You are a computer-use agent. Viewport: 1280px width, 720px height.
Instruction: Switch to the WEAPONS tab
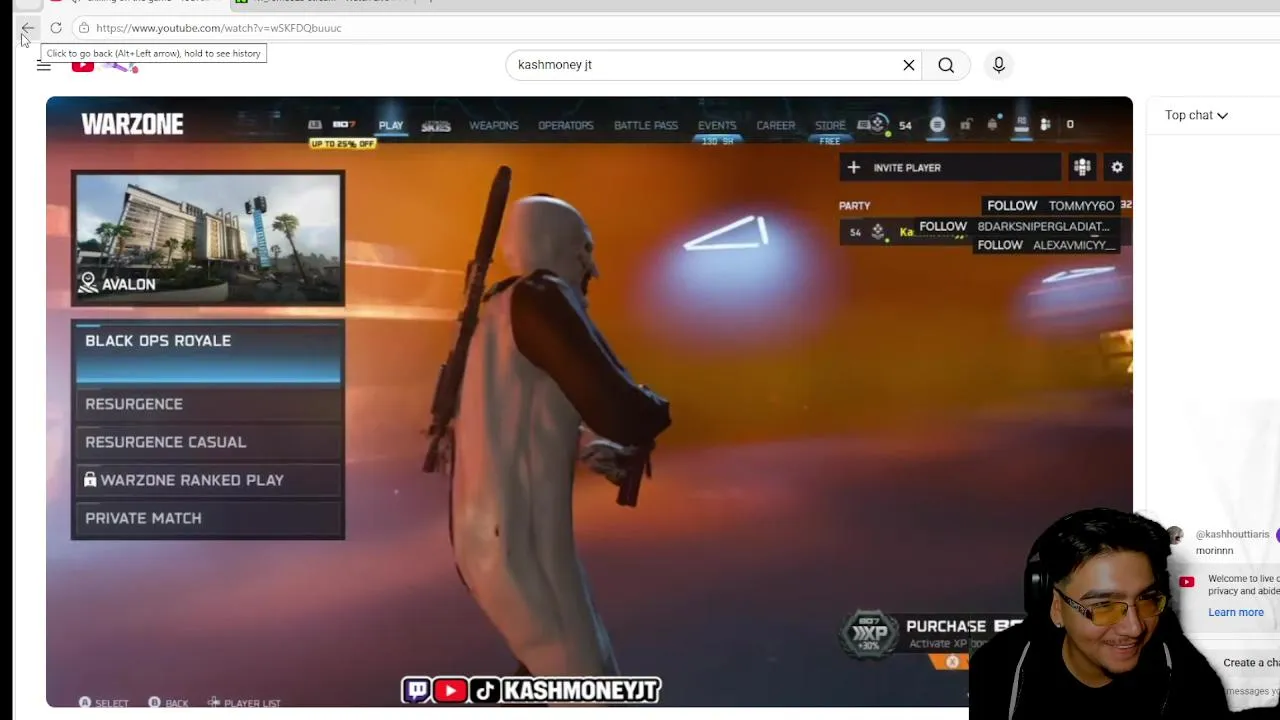tap(493, 125)
